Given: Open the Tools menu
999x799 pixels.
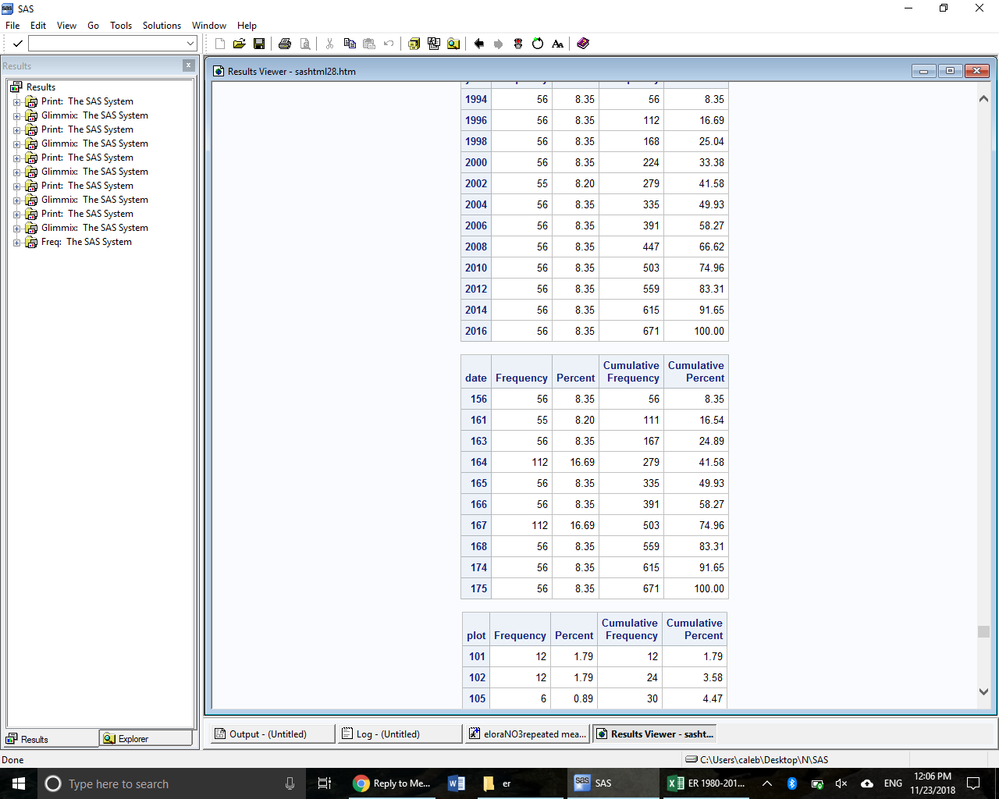Looking at the screenshot, I should (x=120, y=25).
